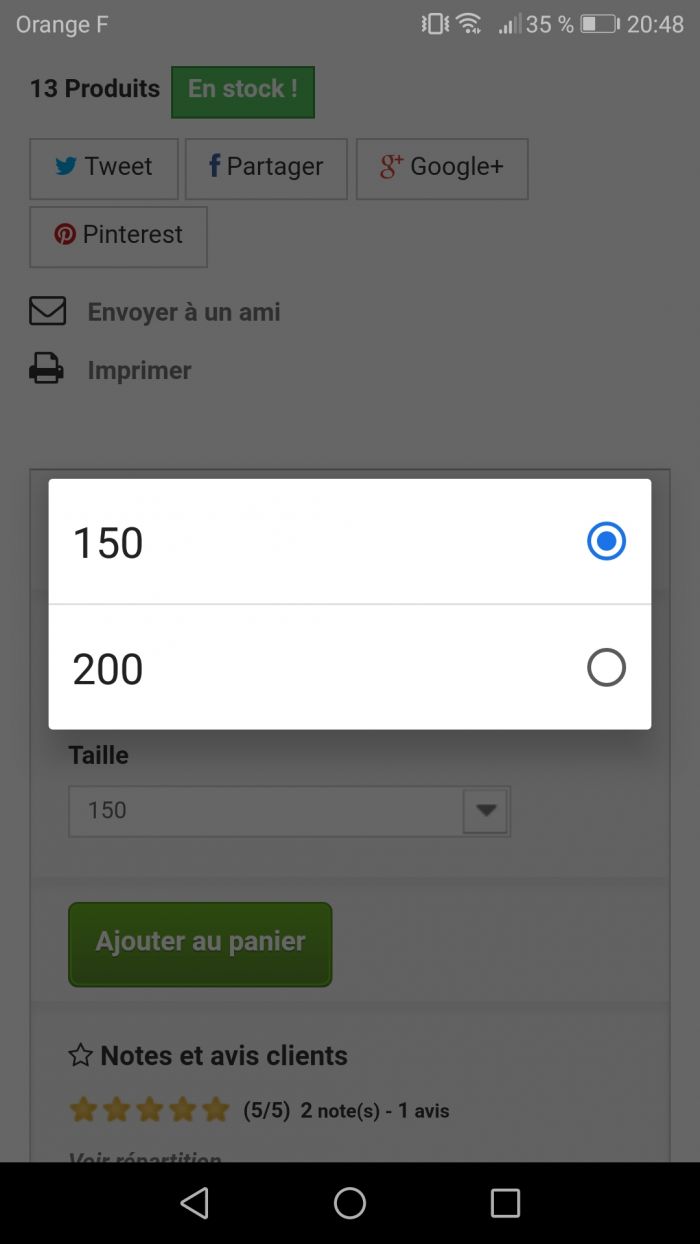Tap the Pinterest logo icon
The width and height of the screenshot is (700, 1244).
click(65, 235)
